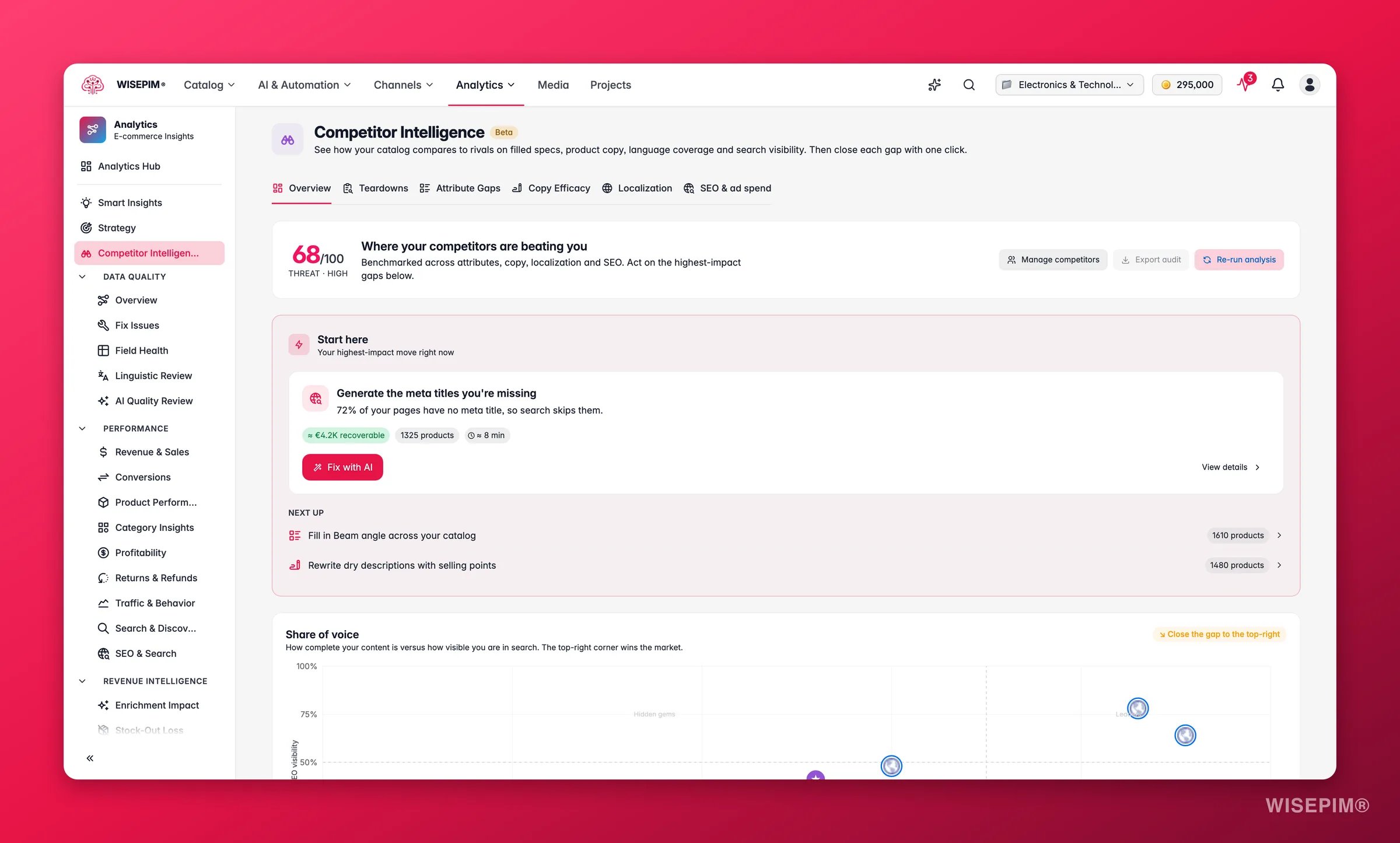Click the €4.2K recoverable badge
This screenshot has width=1400, height=843.
[346, 435]
